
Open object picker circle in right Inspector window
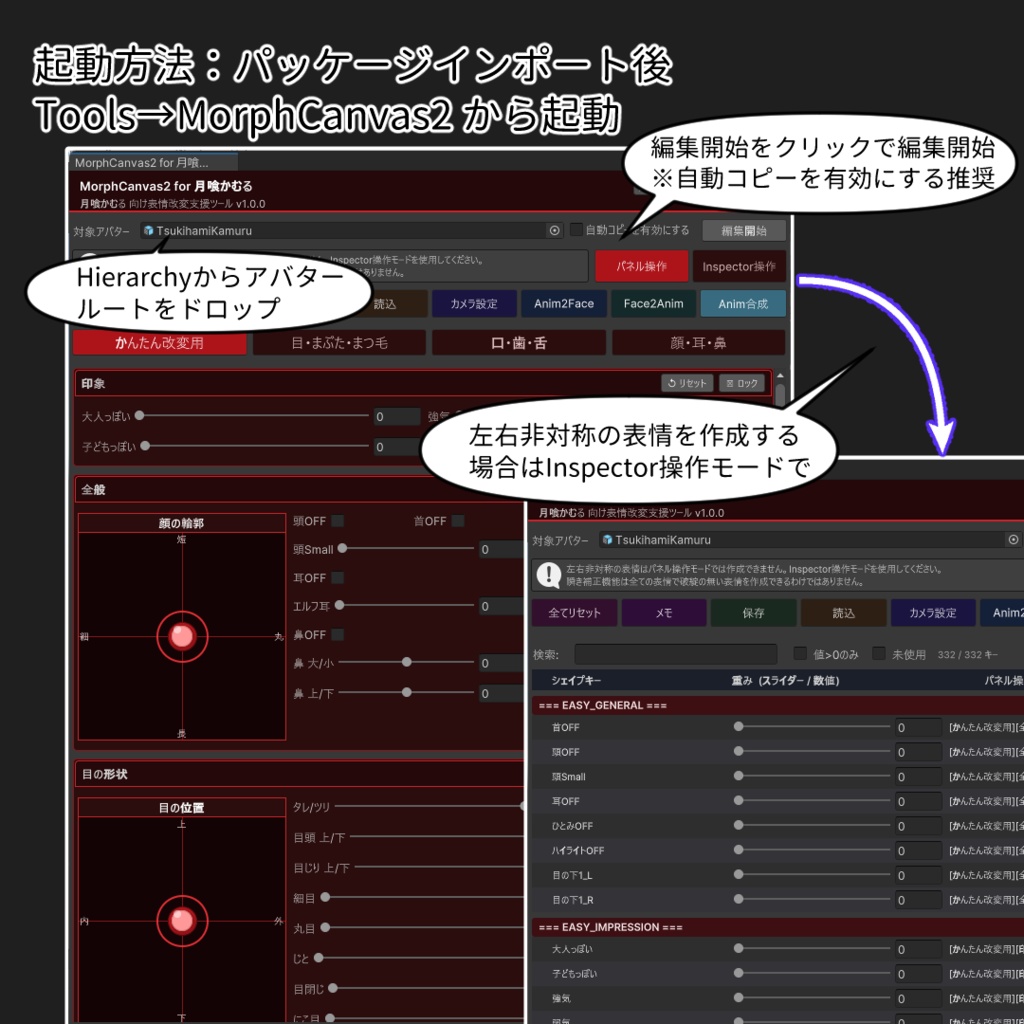(1013, 539)
